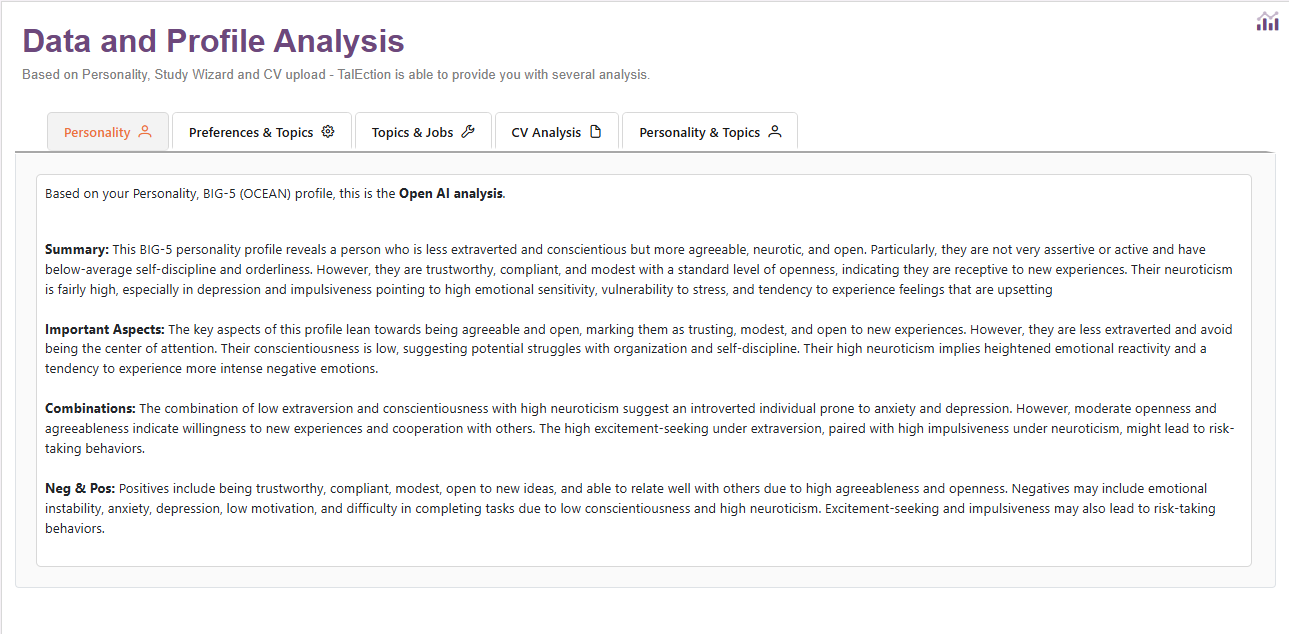Click the bold Important Aspects: label

tap(105, 329)
